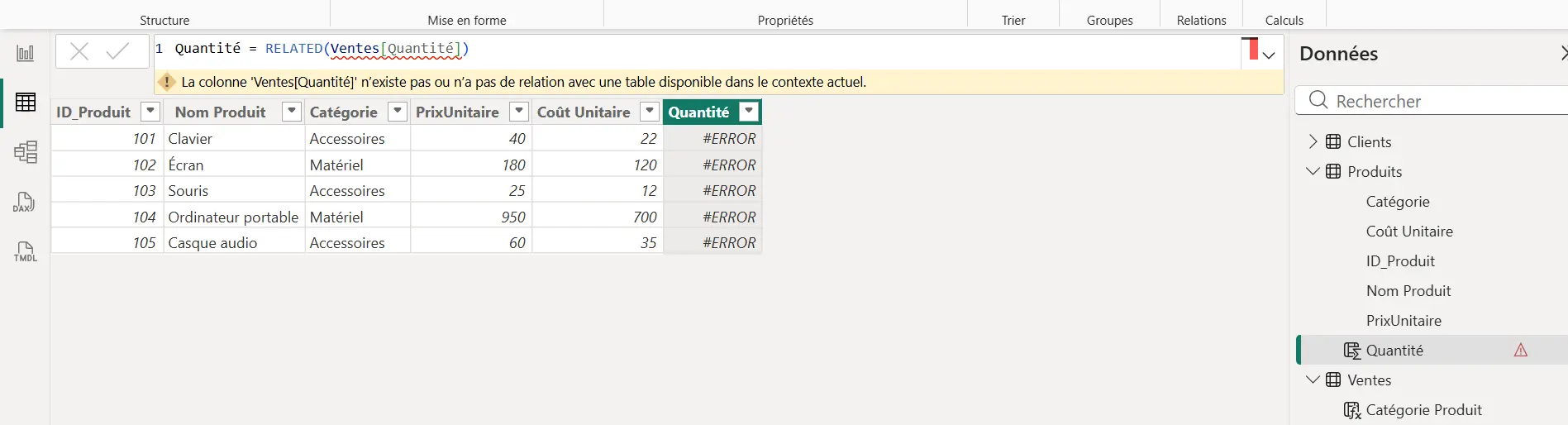Open the Model view icon
The height and width of the screenshot is (425, 1568).
(26, 152)
